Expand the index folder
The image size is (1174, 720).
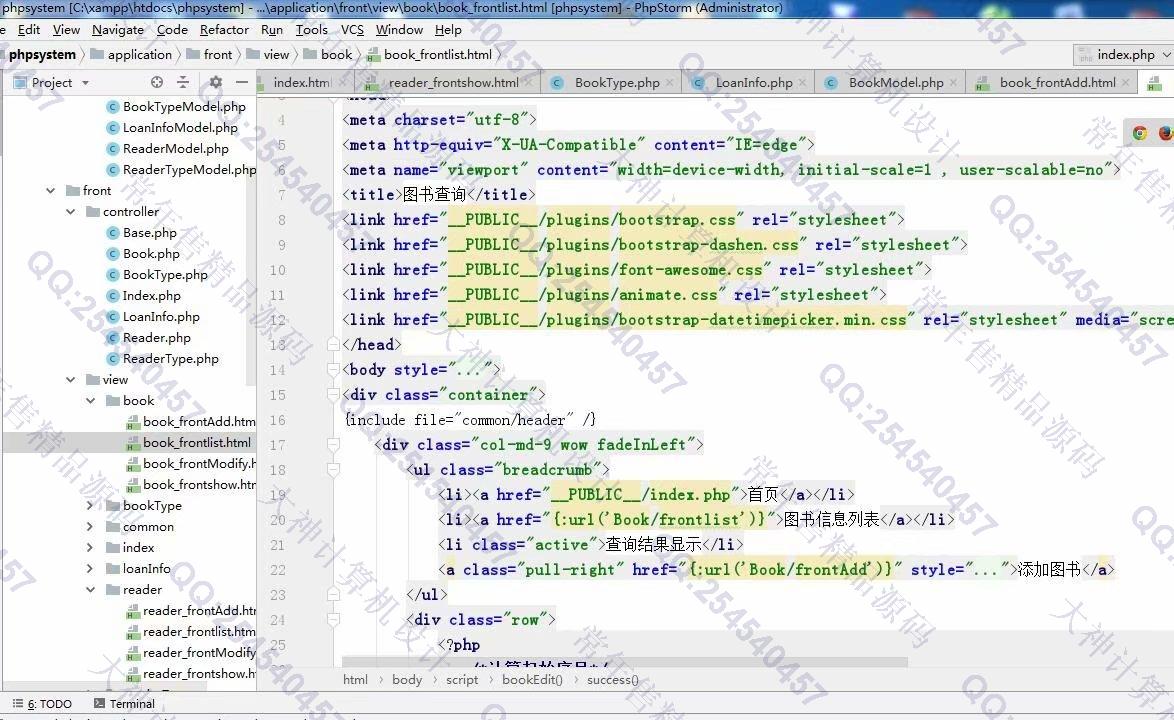coord(91,547)
